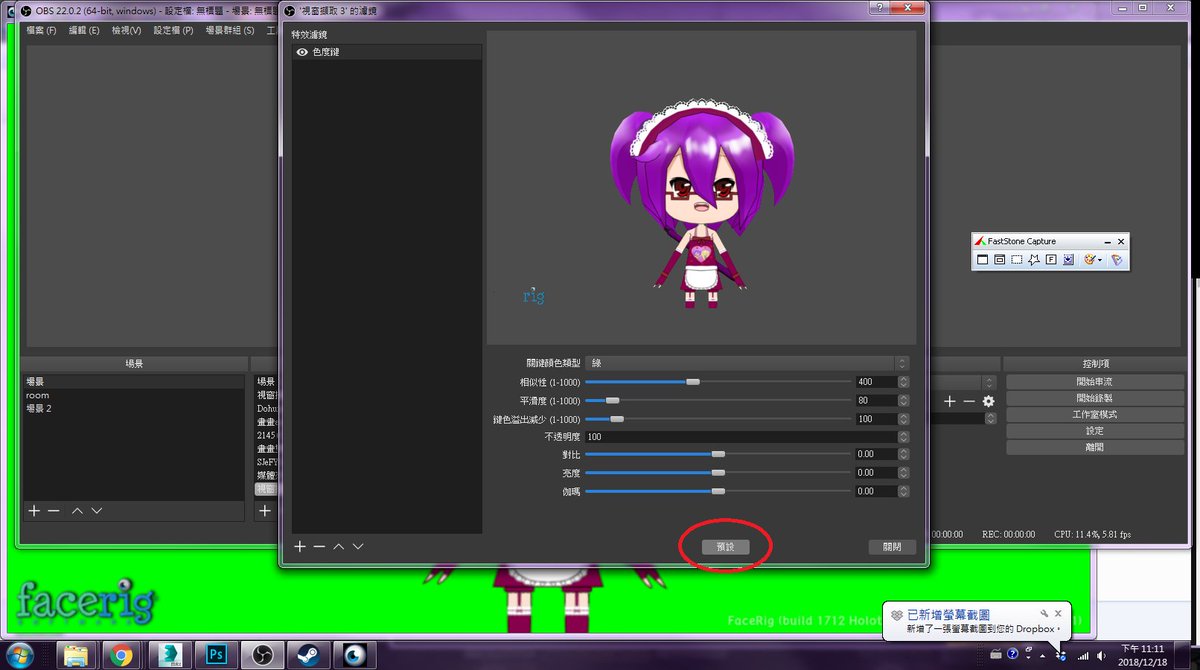Click 相似性 value field showing 400

click(876, 382)
